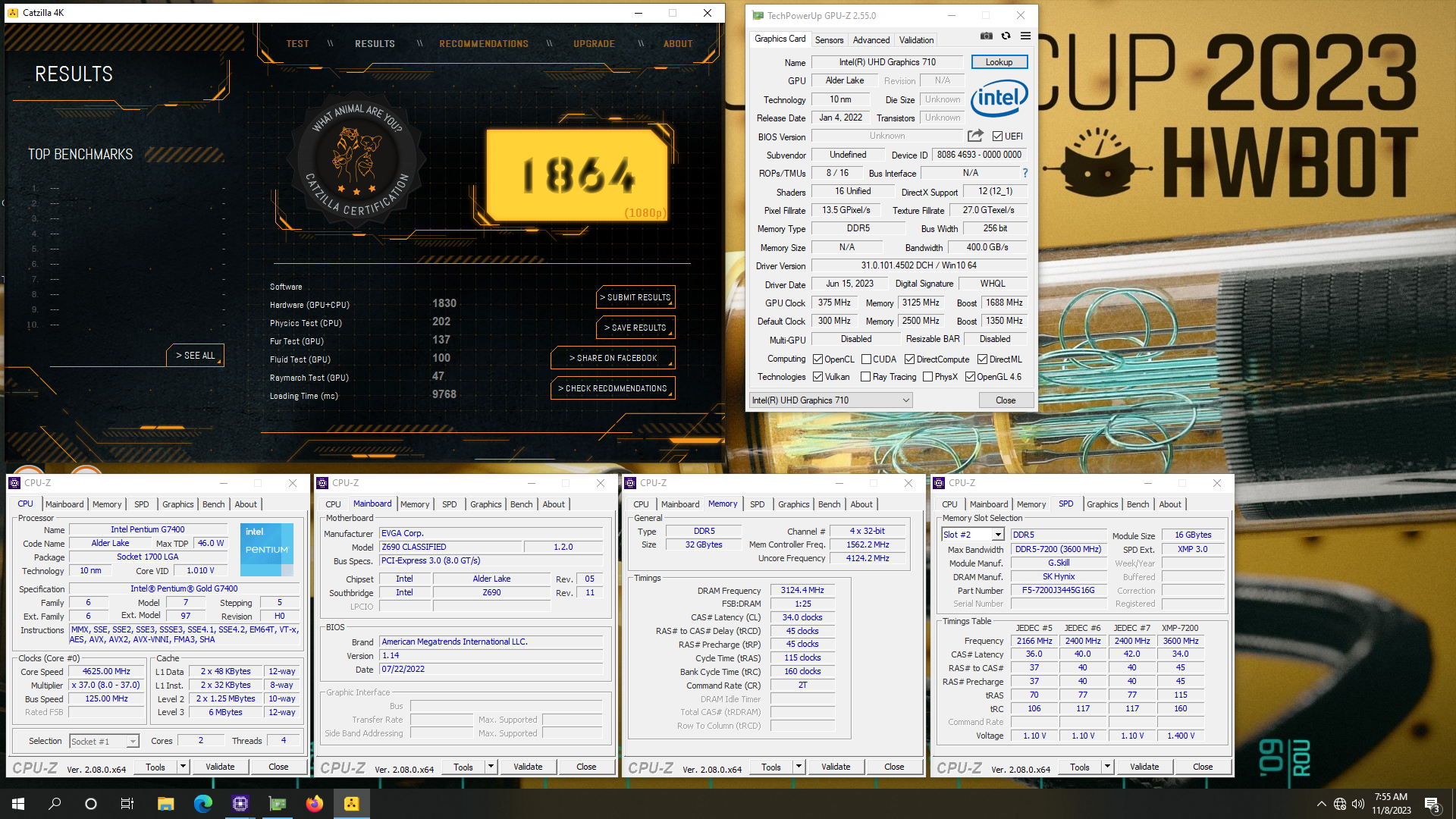Screen dimensions: 1456x819
Task: Click SEE ALL top benchmarks
Action: [196, 356]
